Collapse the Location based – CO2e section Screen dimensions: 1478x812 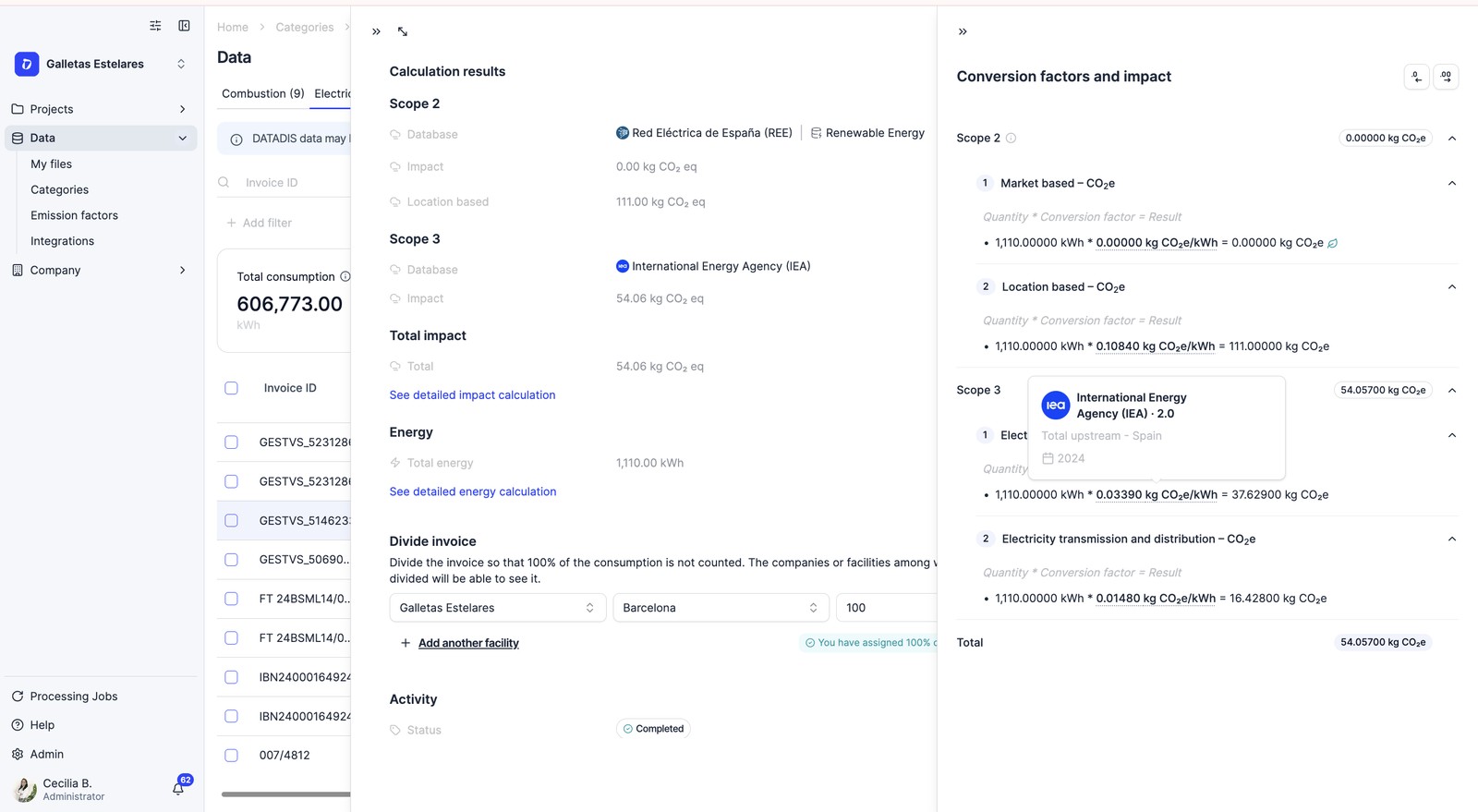click(1452, 287)
